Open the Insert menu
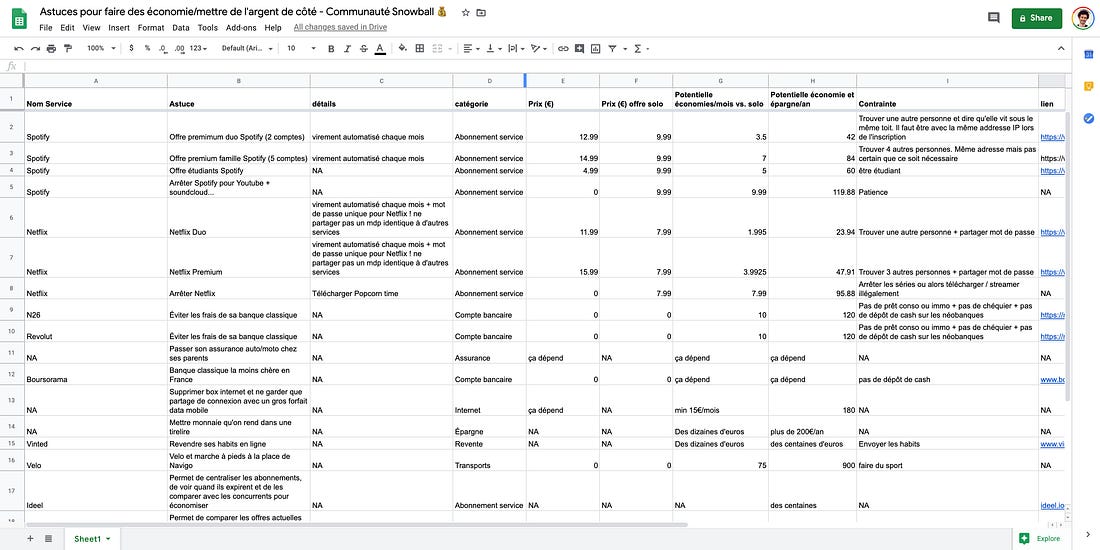This screenshot has width=1100, height=550. click(x=119, y=28)
